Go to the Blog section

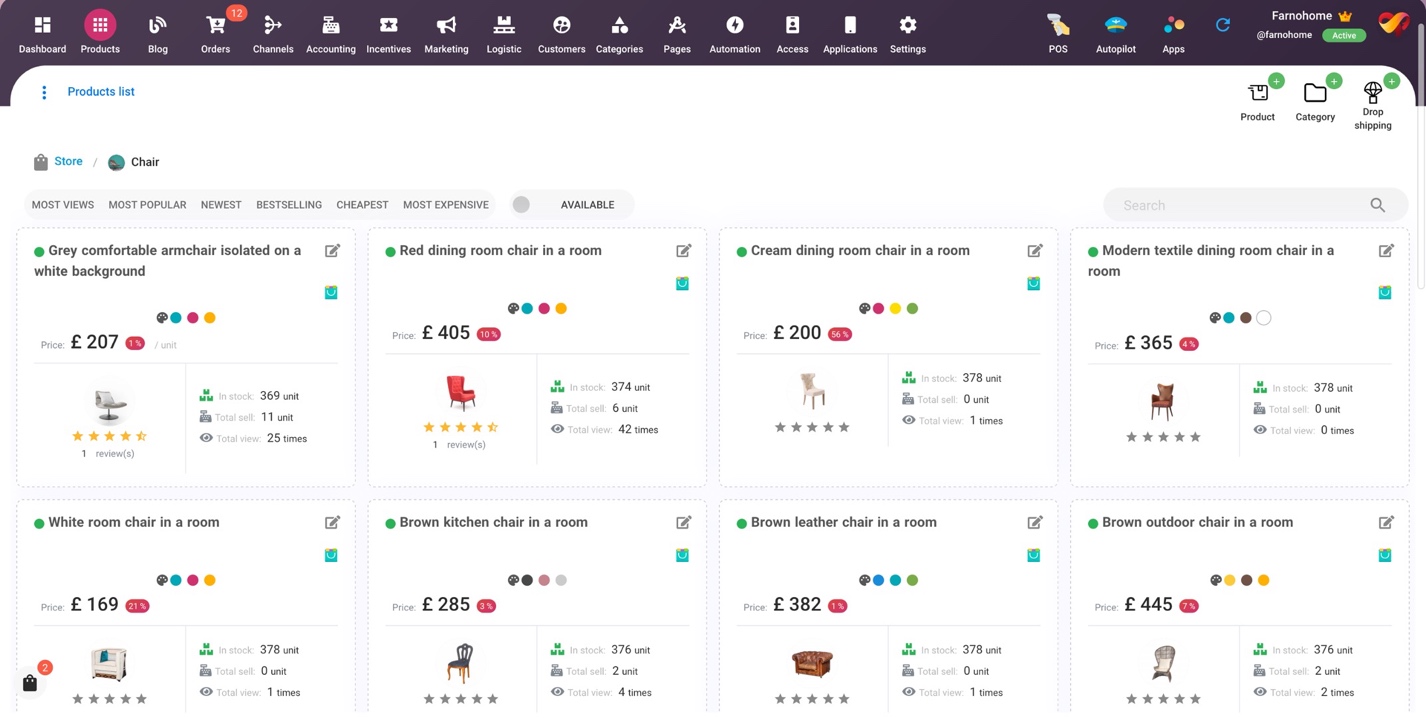pyautogui.click(x=158, y=33)
